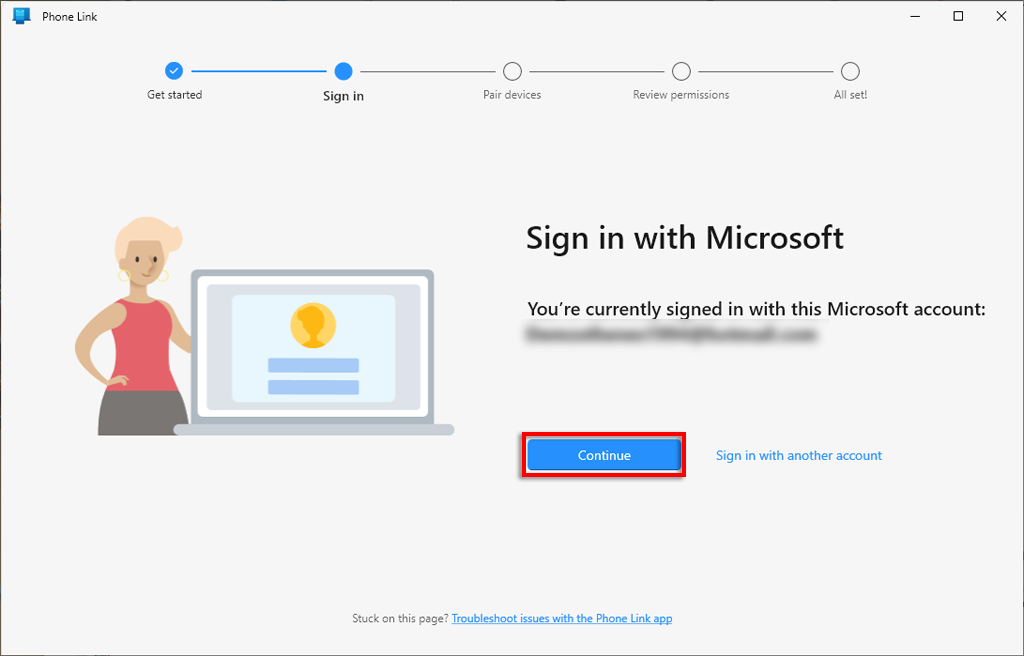Click the Sign in with Microsoft heading
Image resolution: width=1024 pixels, height=656 pixels.
(x=685, y=238)
